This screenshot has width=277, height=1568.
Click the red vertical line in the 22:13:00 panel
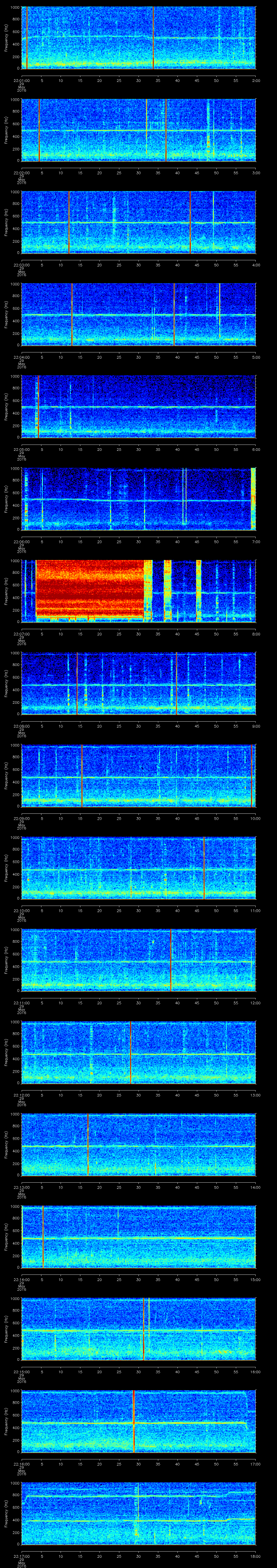[x=88, y=1145]
